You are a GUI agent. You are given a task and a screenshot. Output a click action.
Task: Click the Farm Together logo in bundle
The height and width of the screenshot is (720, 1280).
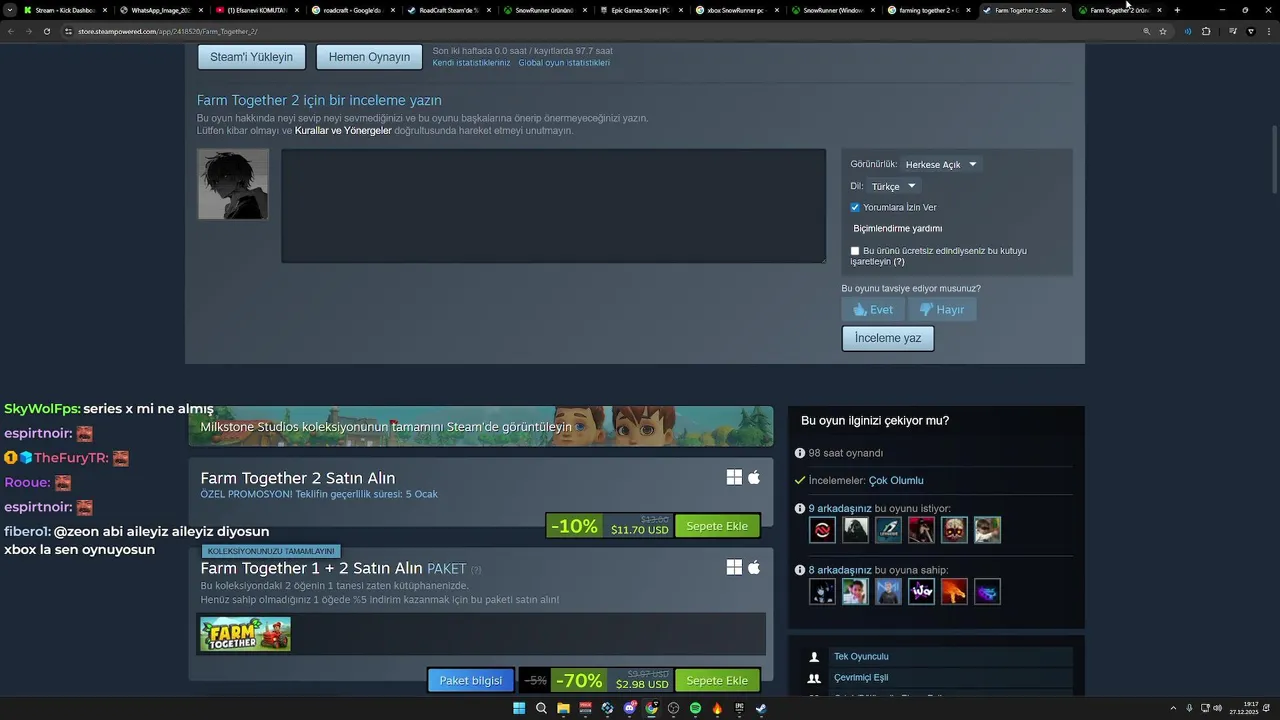pos(245,634)
